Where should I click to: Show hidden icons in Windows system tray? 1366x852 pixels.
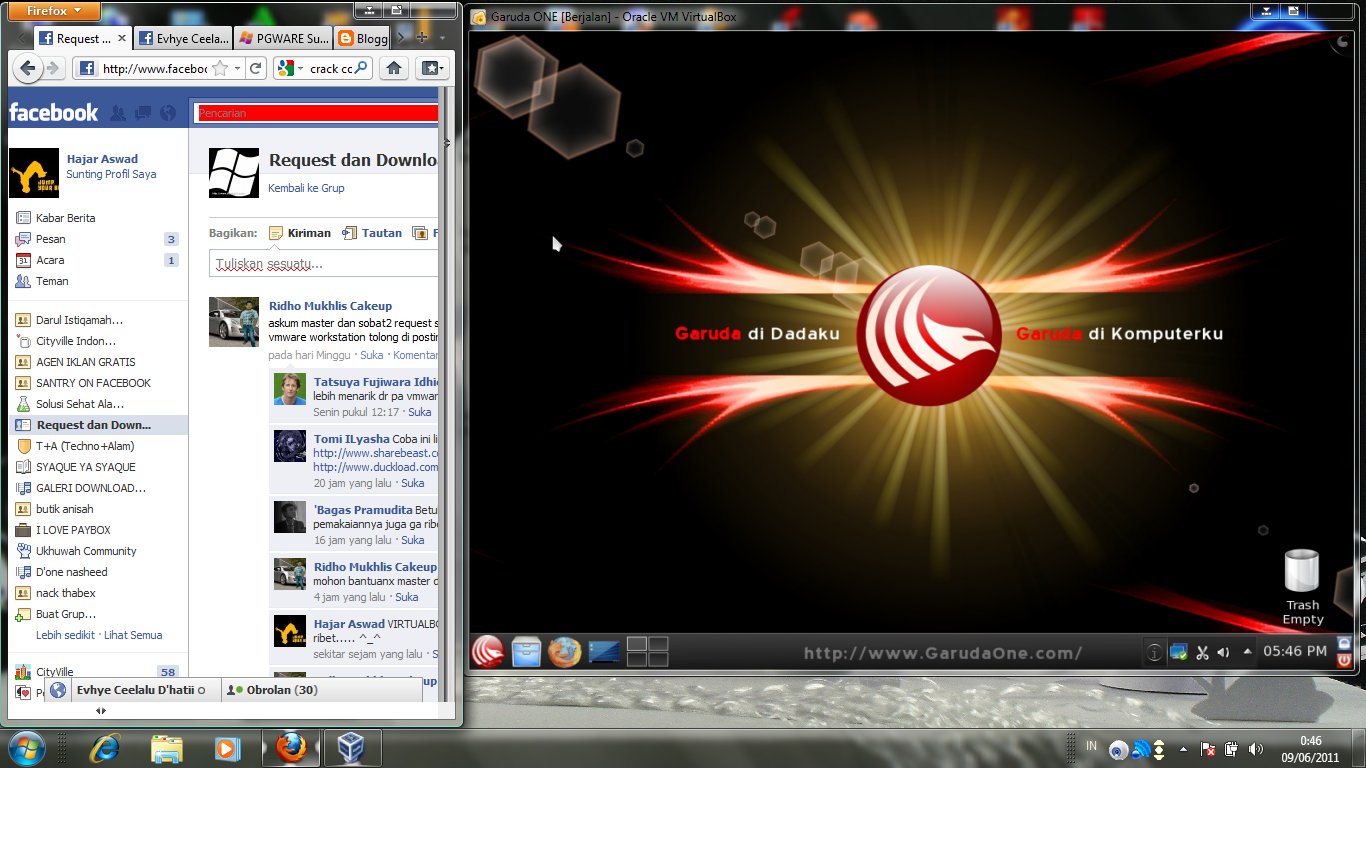click(1183, 748)
